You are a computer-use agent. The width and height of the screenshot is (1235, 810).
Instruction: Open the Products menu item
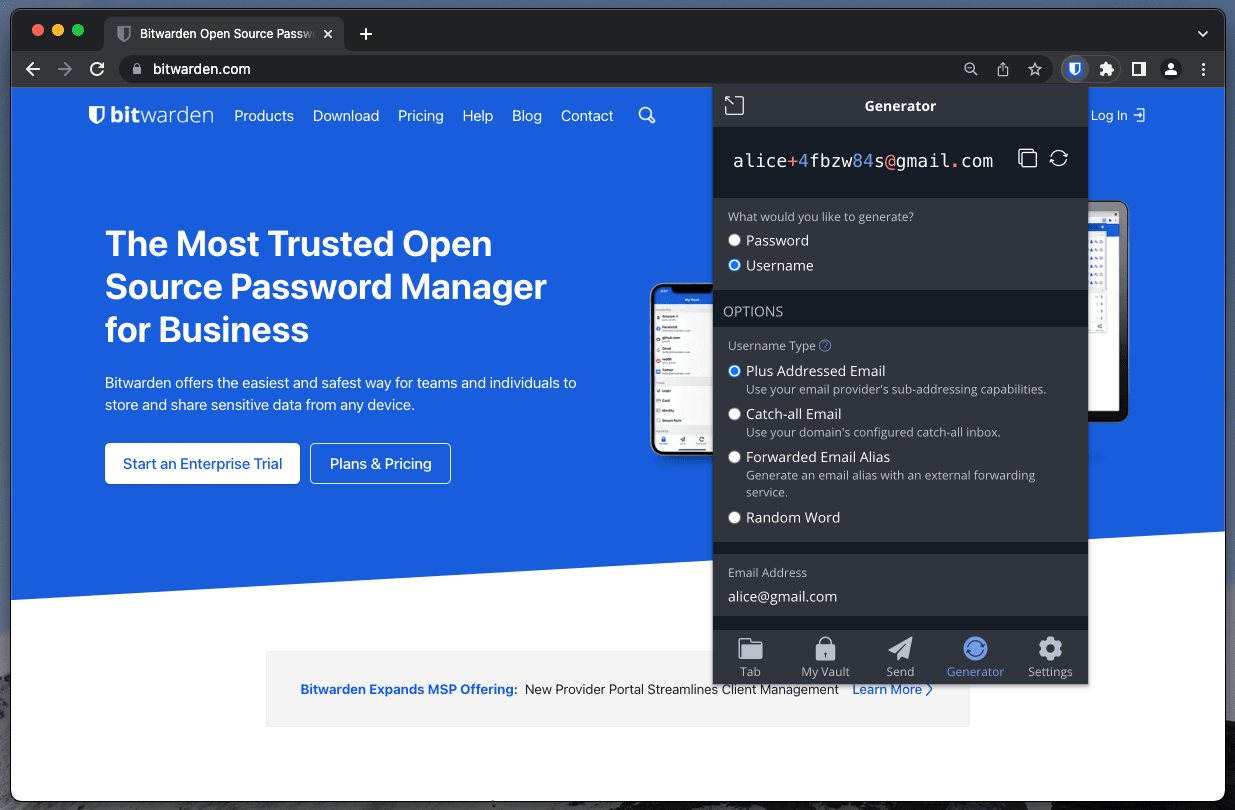coord(264,116)
